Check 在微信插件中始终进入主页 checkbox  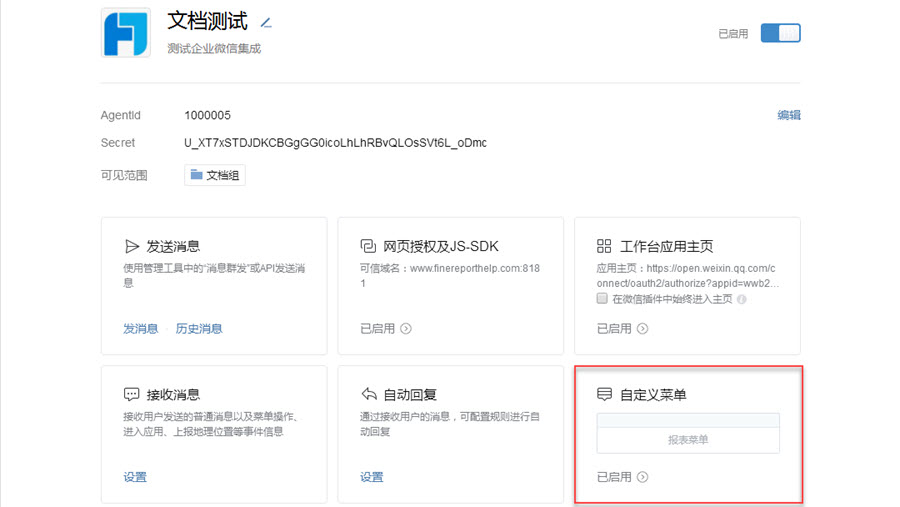(602, 299)
